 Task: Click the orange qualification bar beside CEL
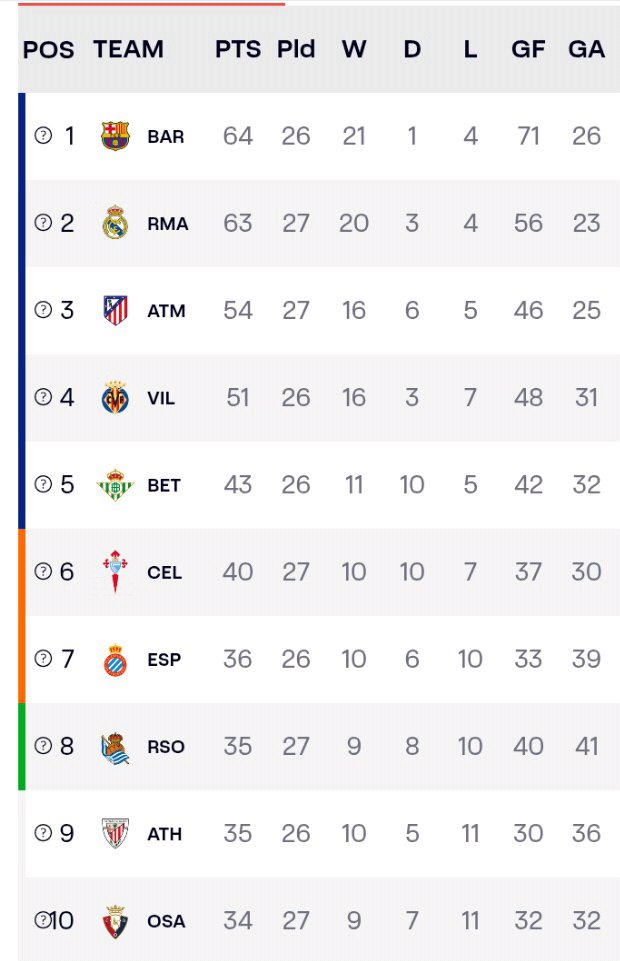tap(21, 572)
